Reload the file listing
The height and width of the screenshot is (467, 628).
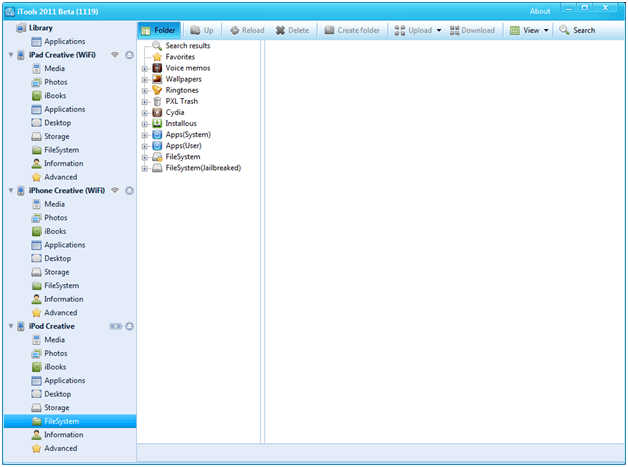coord(247,30)
